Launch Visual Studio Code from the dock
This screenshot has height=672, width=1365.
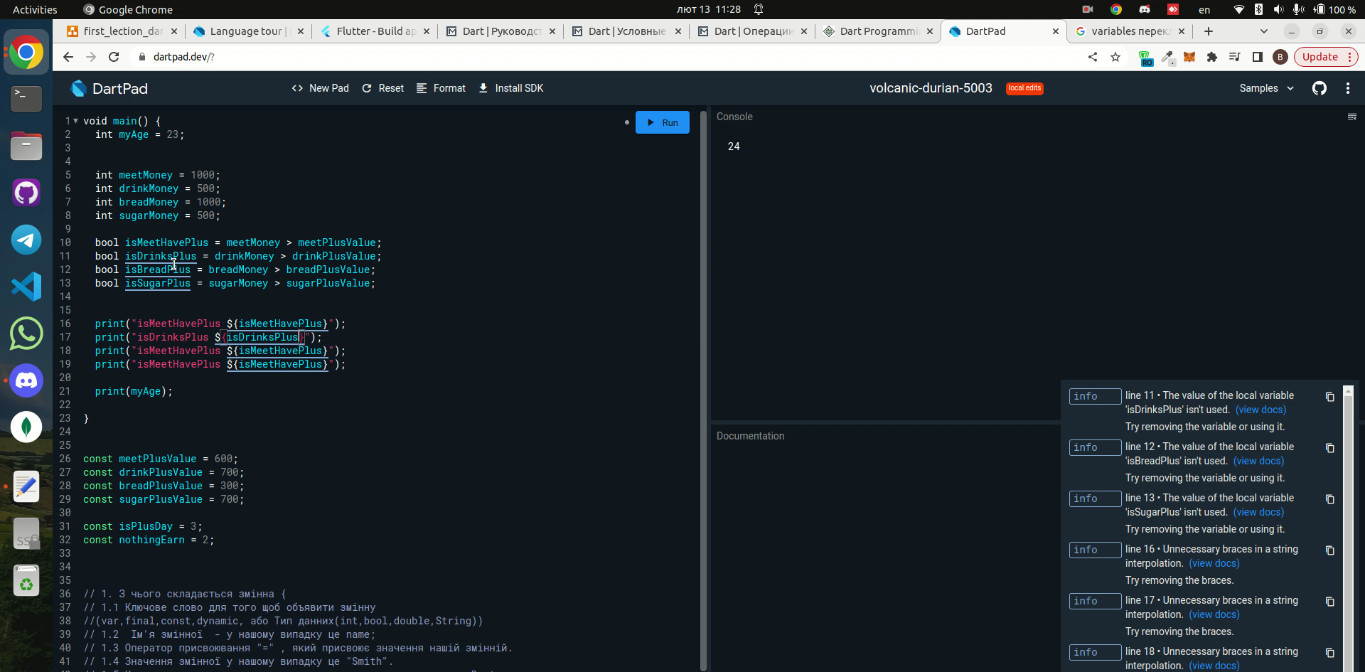[26, 286]
